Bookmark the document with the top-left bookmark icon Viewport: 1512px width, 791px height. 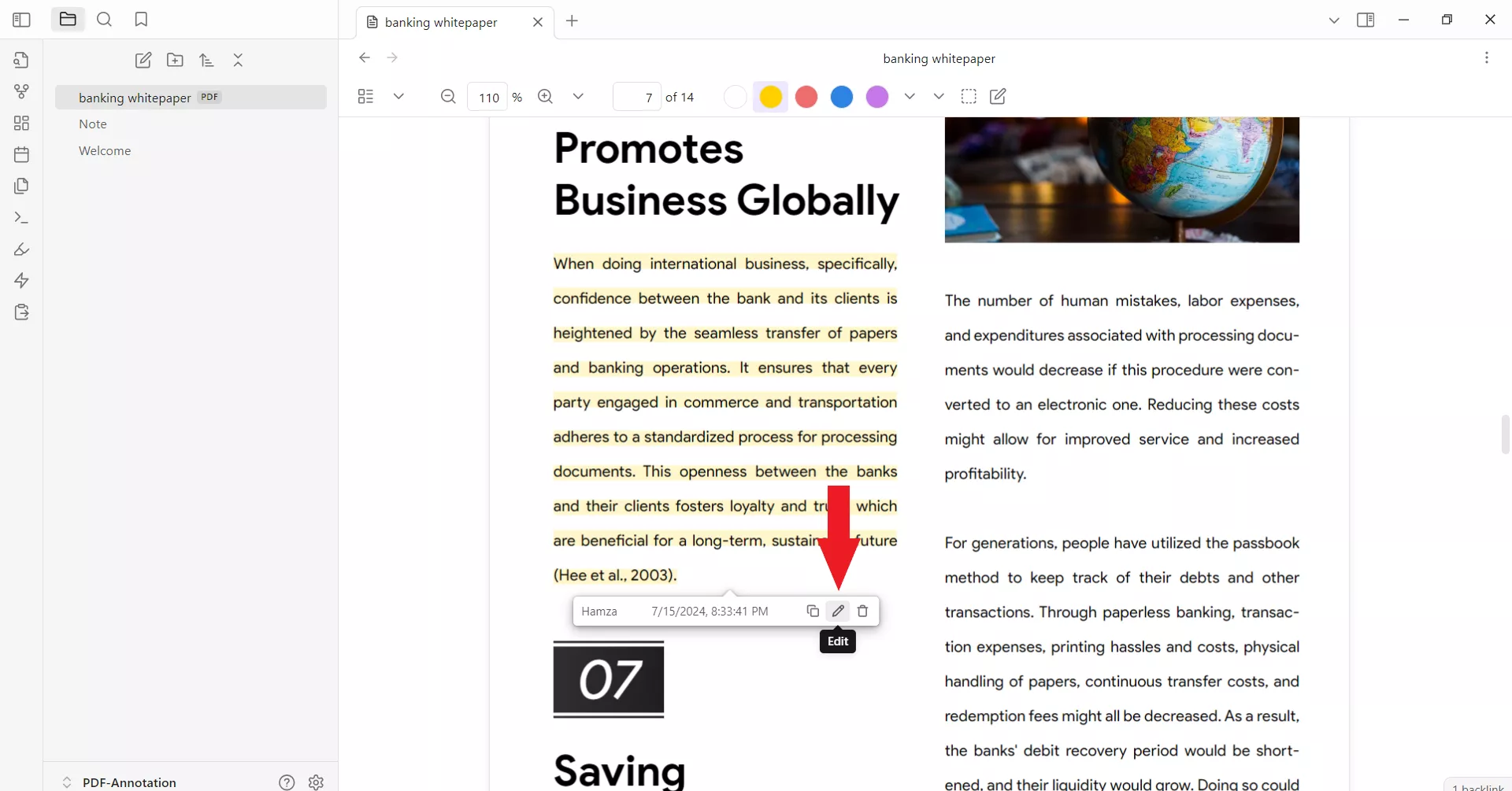pos(141,19)
